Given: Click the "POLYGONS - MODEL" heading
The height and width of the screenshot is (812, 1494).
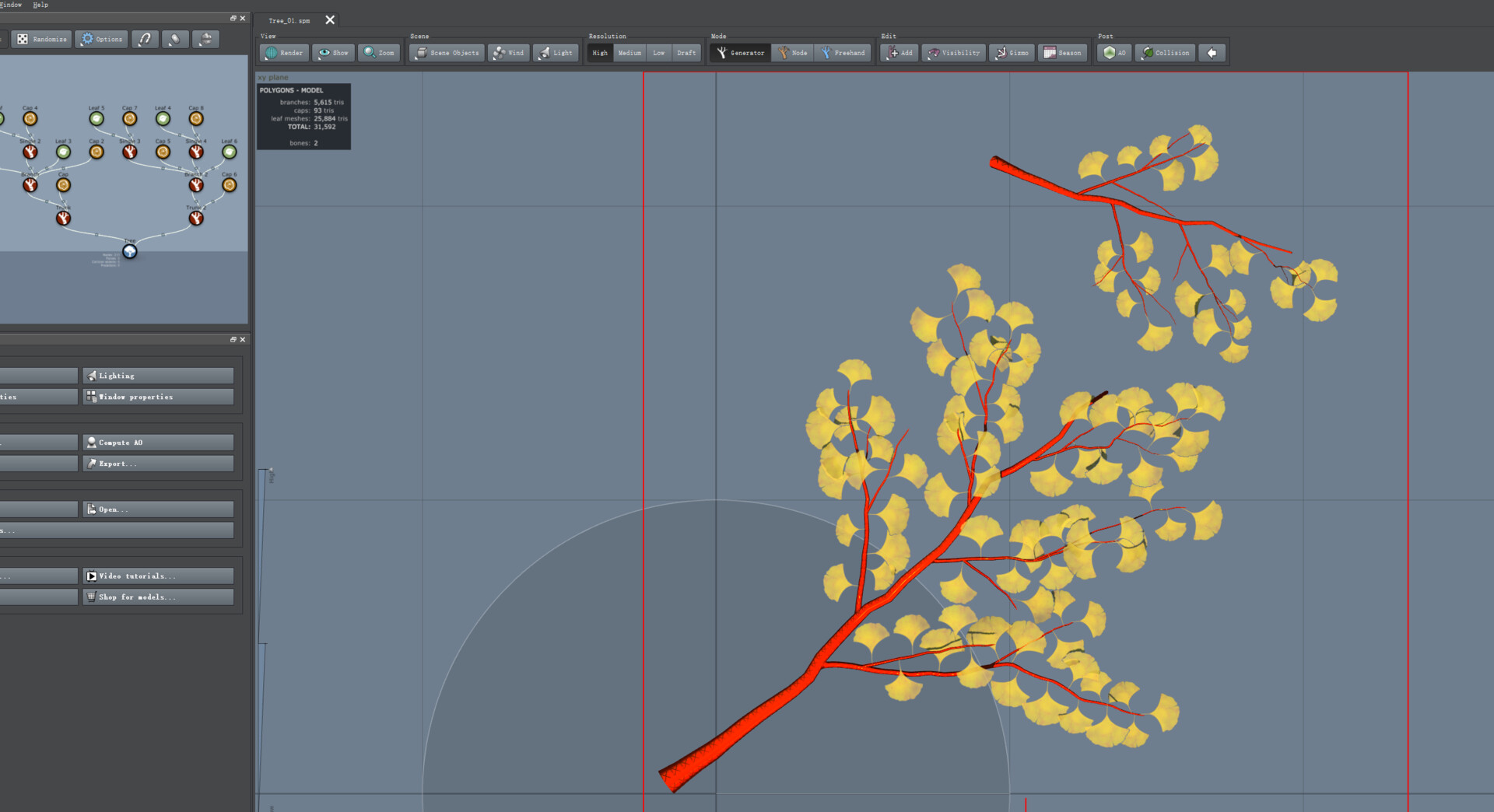Looking at the screenshot, I should pos(291,90).
